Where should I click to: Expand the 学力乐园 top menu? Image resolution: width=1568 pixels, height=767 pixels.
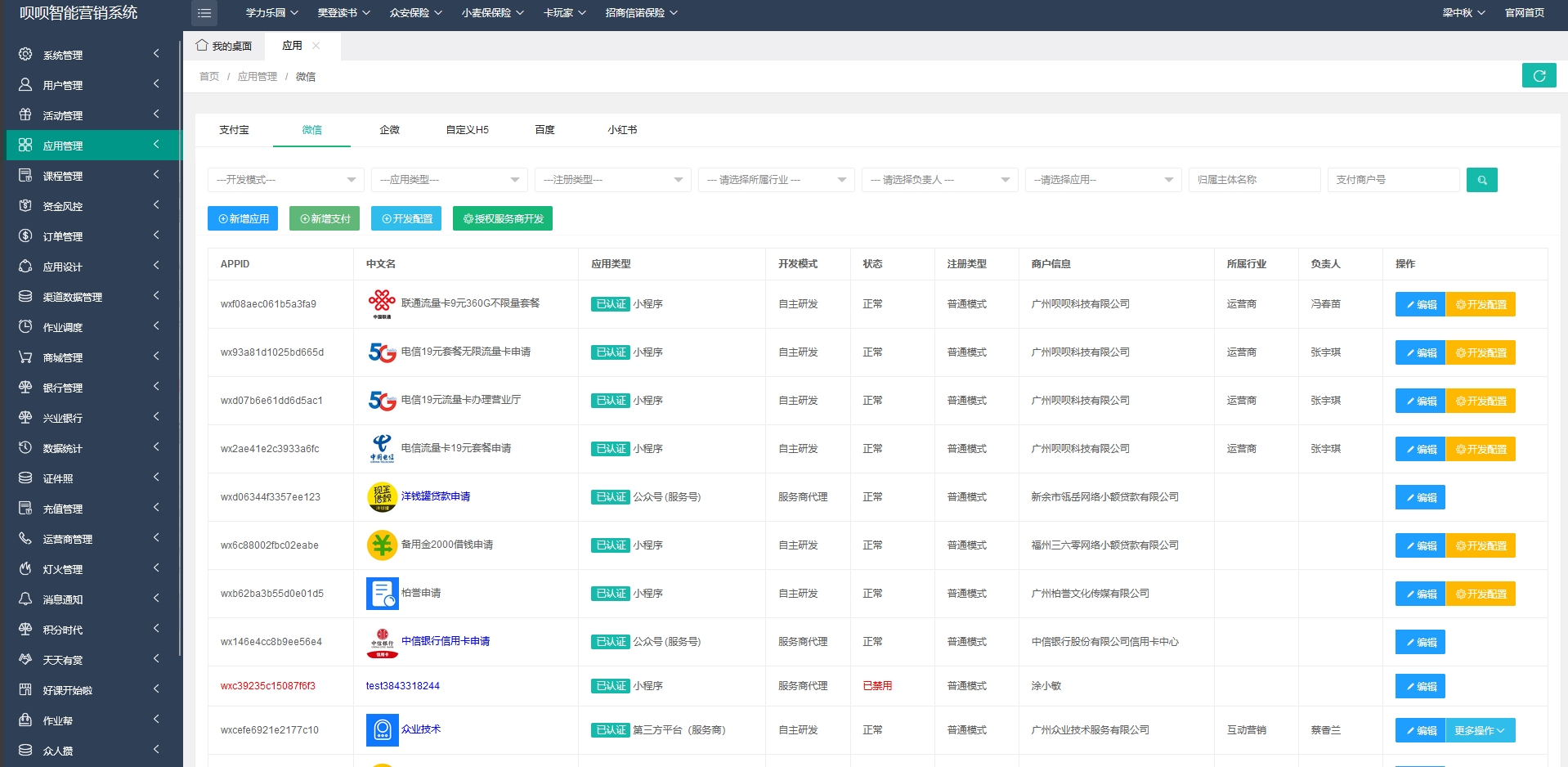(271, 13)
